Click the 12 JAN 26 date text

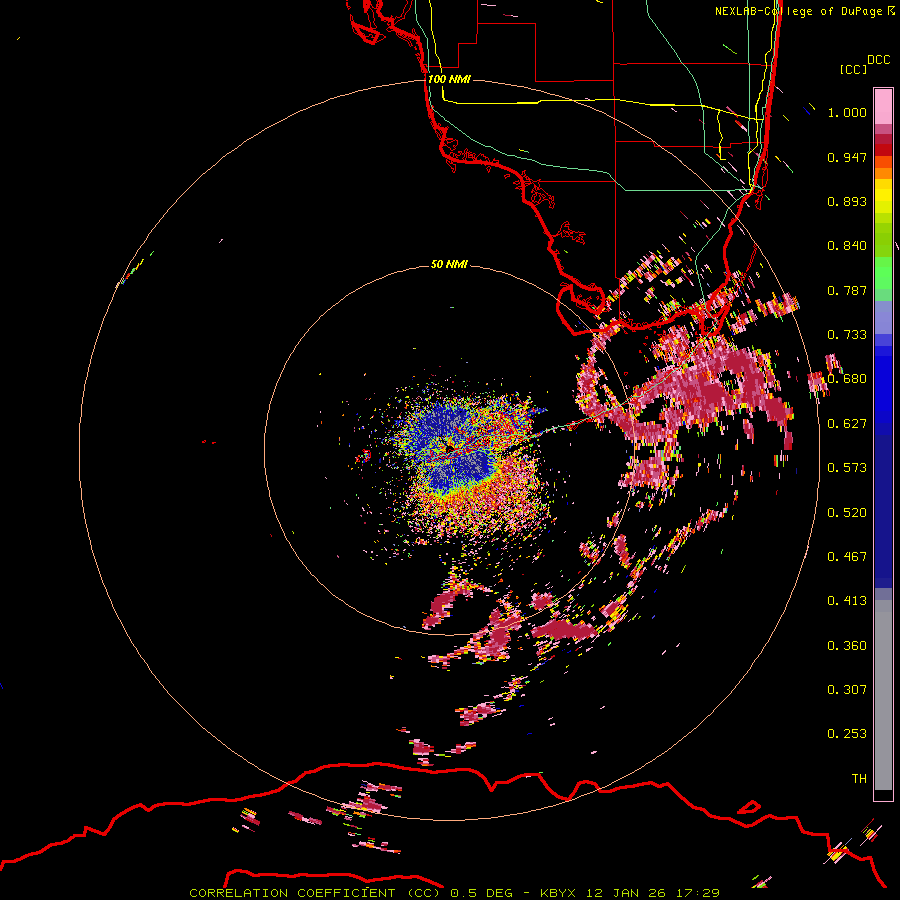pos(626,893)
